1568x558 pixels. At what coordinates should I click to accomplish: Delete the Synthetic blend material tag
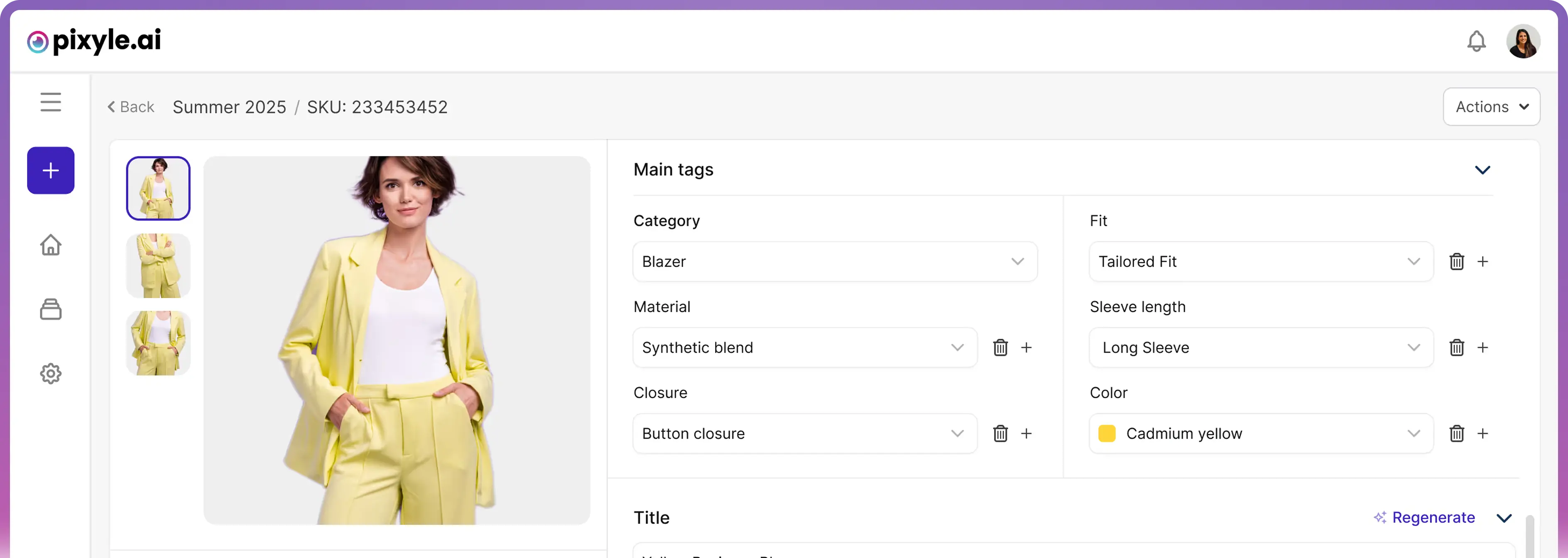point(1000,348)
